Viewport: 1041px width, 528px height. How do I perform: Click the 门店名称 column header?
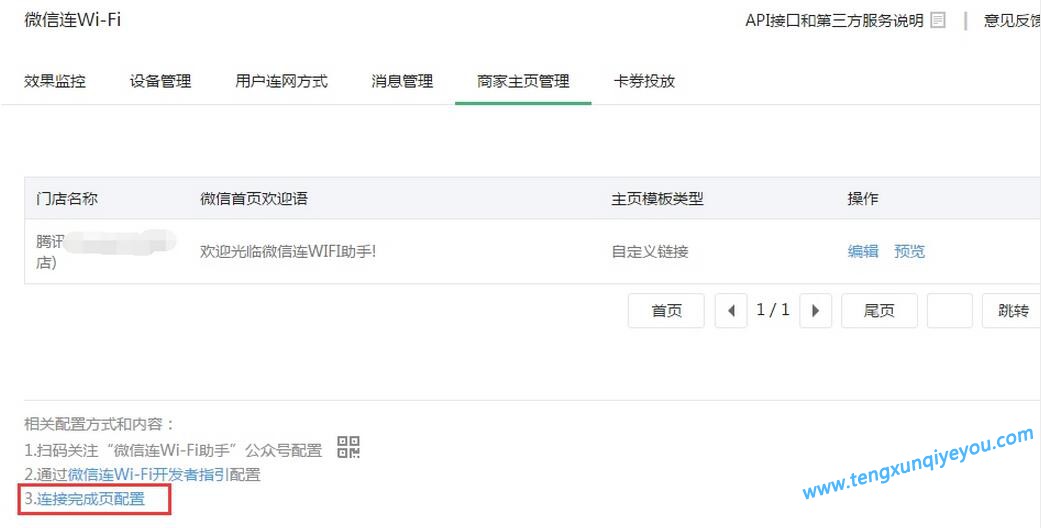[x=67, y=198]
